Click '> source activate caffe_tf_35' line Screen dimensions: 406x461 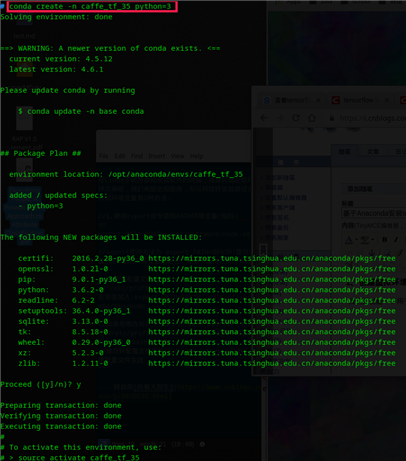point(74,457)
